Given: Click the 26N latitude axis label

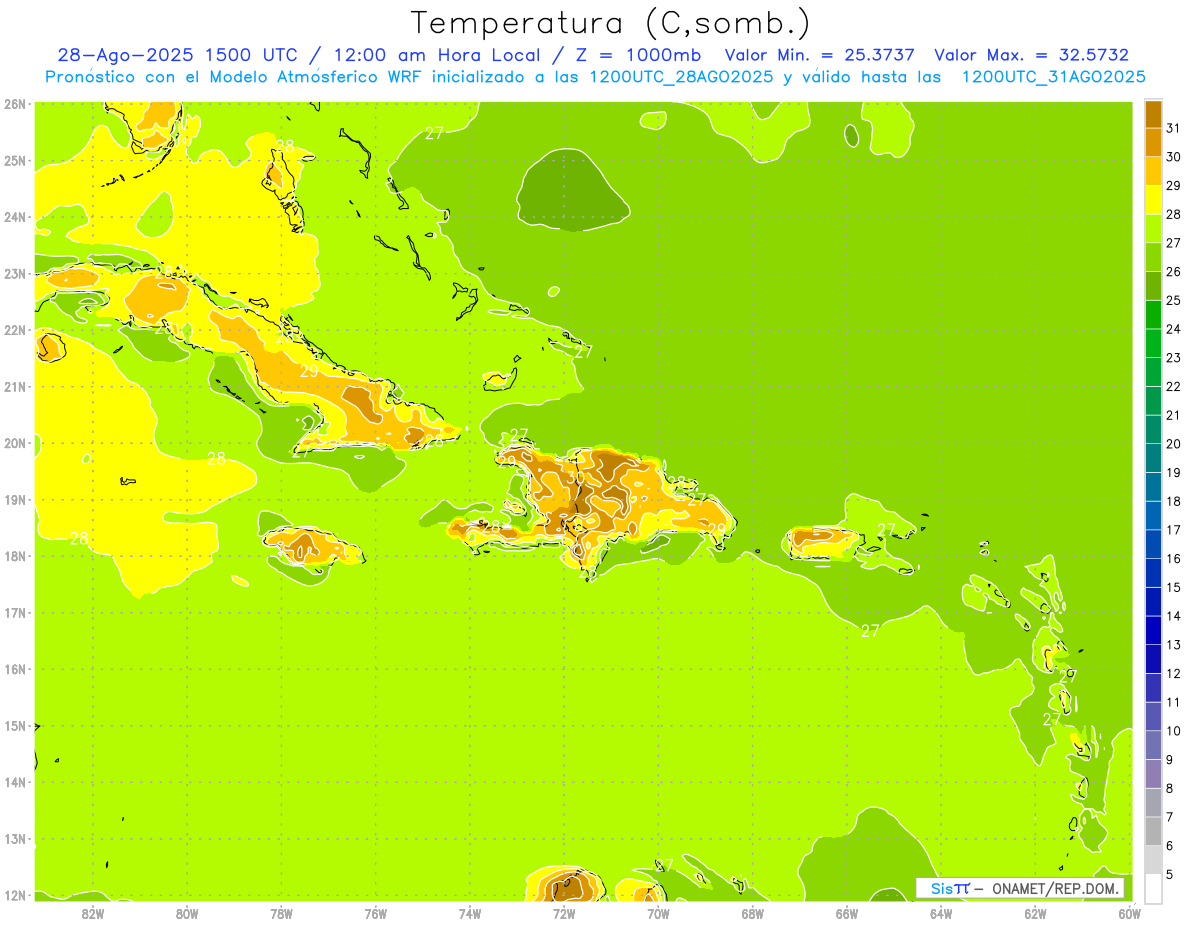Looking at the screenshot, I should pos(14,104).
